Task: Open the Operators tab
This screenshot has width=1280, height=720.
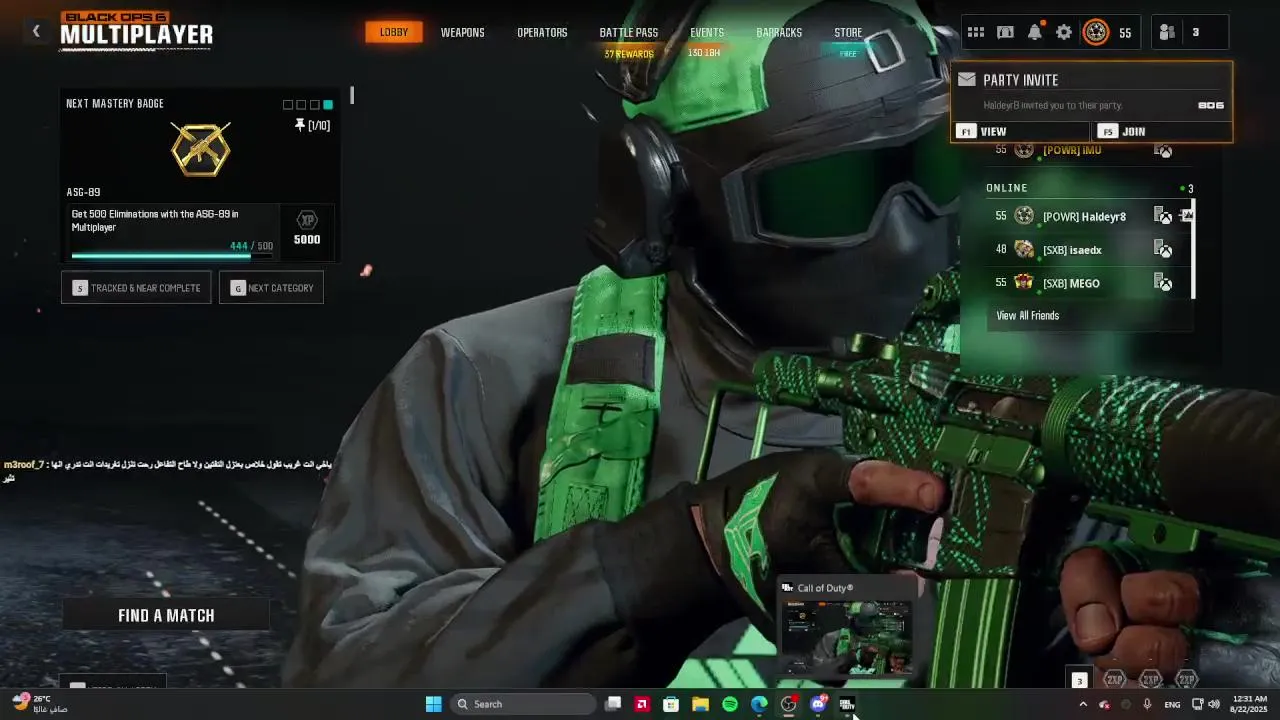Action: tap(542, 32)
